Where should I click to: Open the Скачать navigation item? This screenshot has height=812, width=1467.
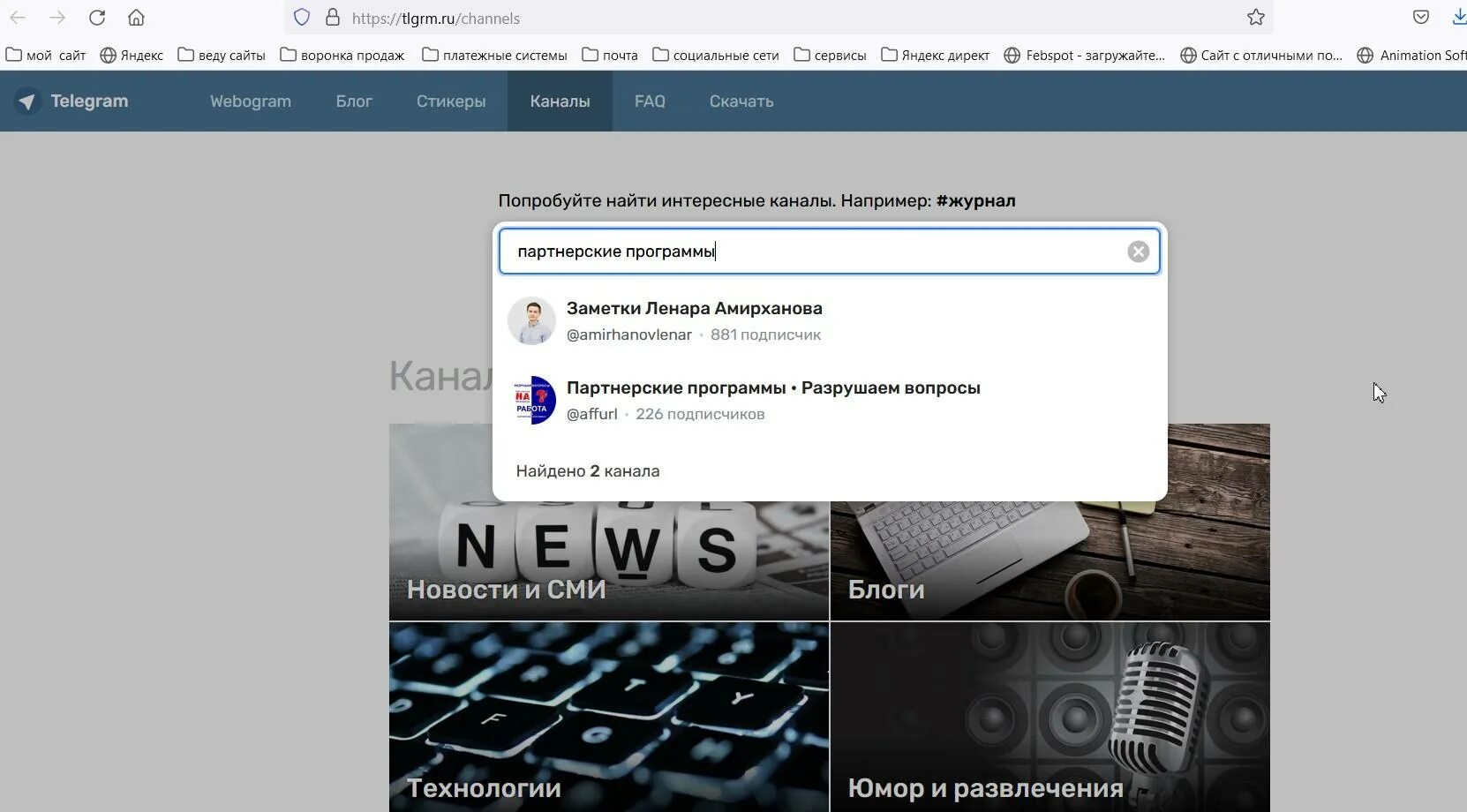(x=741, y=101)
